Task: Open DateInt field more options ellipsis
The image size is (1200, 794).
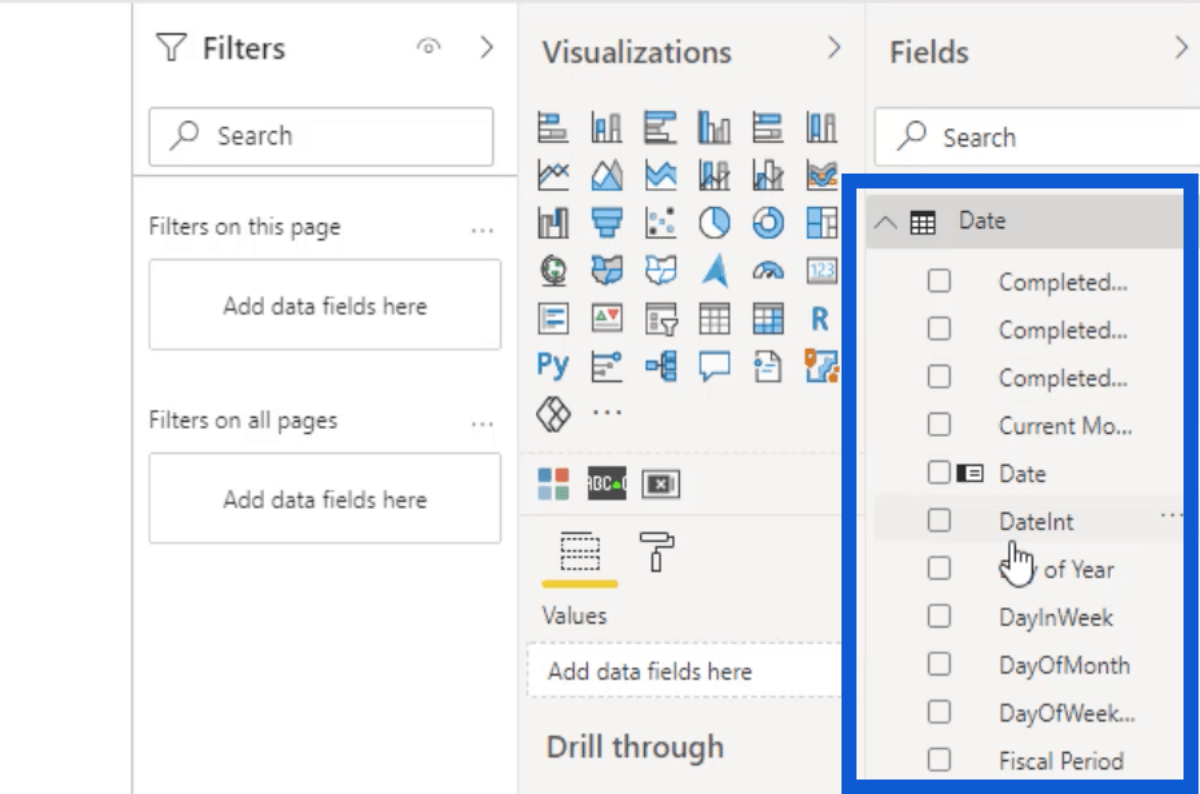Action: (x=1171, y=516)
